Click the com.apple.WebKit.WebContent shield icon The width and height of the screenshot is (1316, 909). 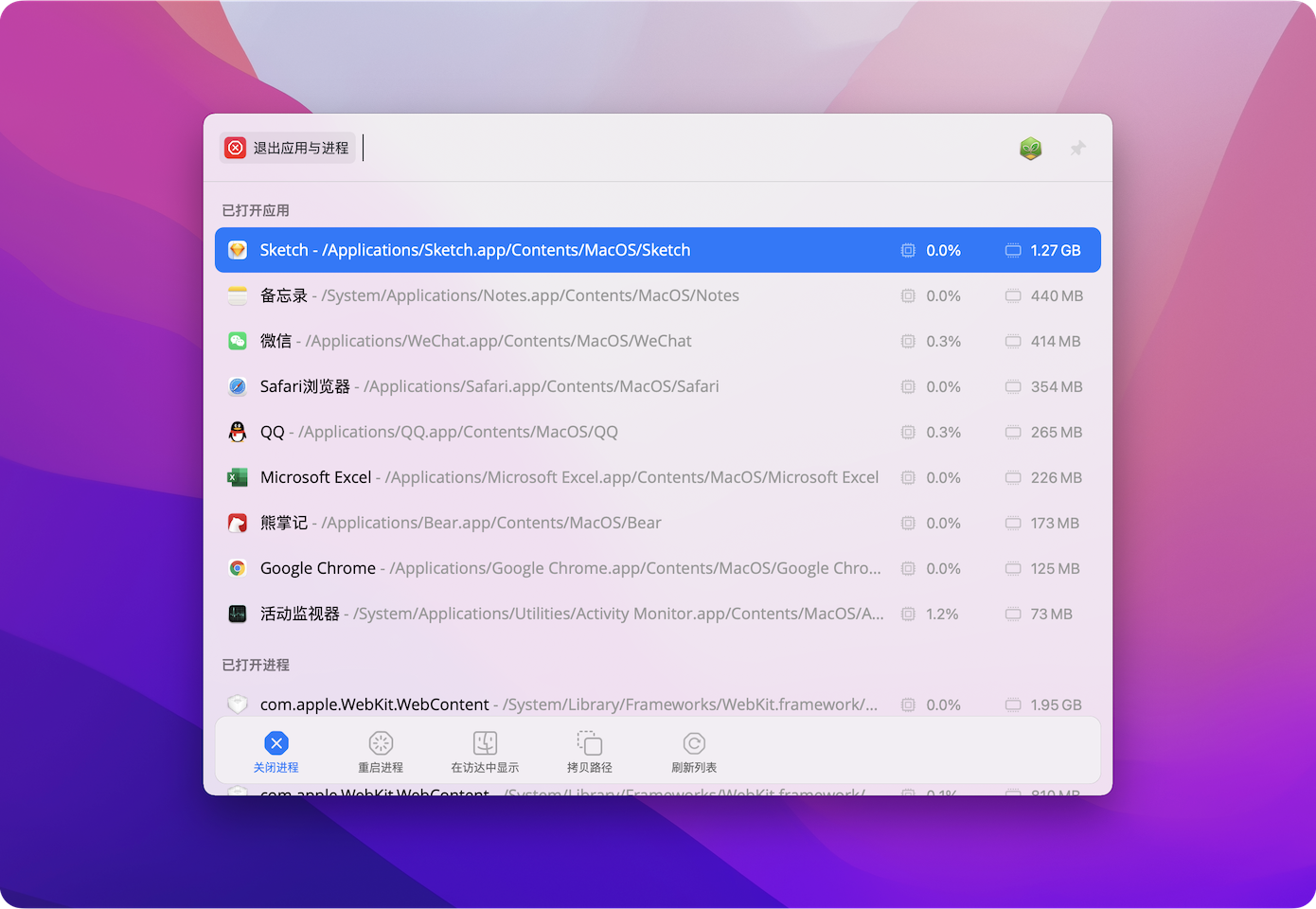tap(238, 704)
